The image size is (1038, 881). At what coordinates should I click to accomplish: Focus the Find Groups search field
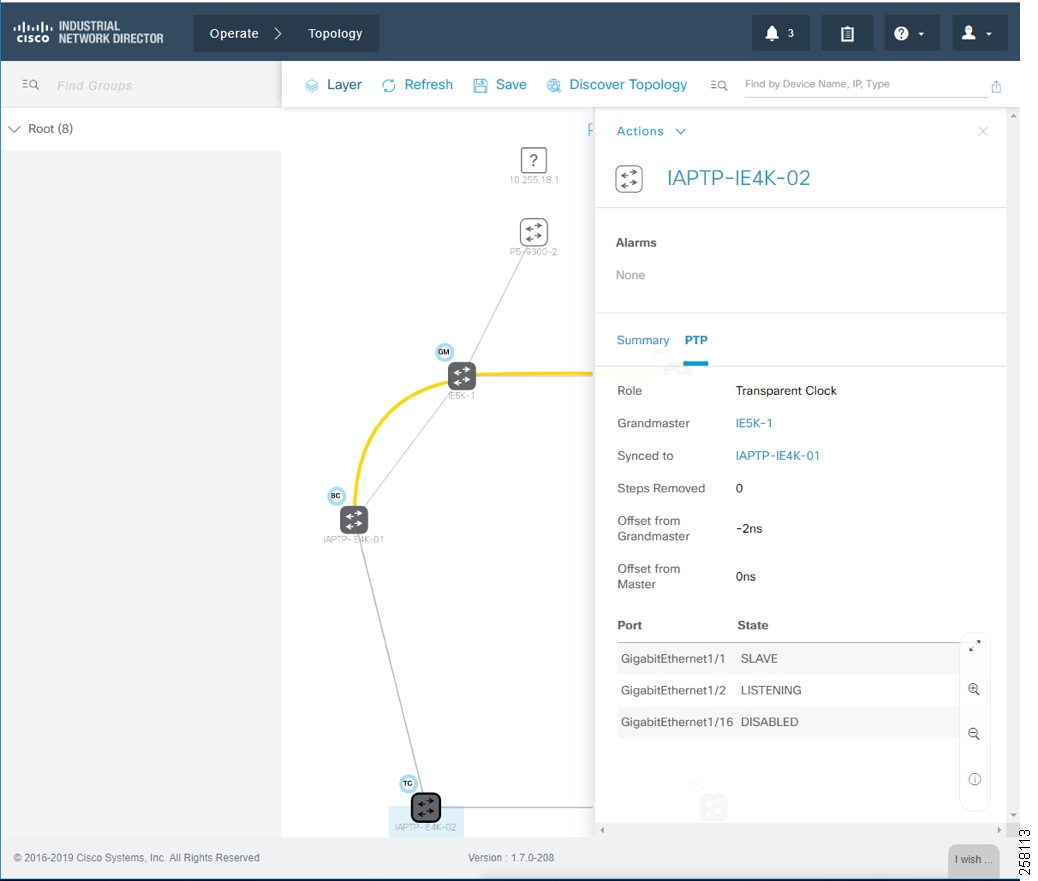coord(94,85)
